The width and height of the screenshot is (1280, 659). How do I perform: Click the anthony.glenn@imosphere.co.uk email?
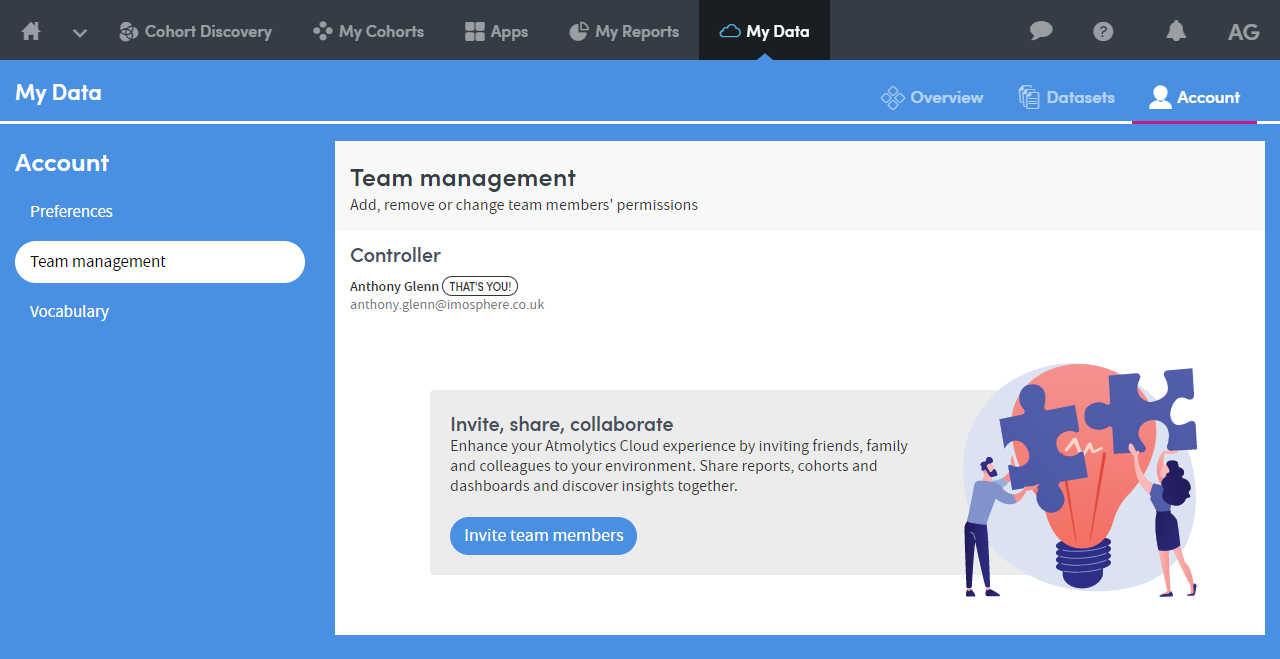pos(447,304)
